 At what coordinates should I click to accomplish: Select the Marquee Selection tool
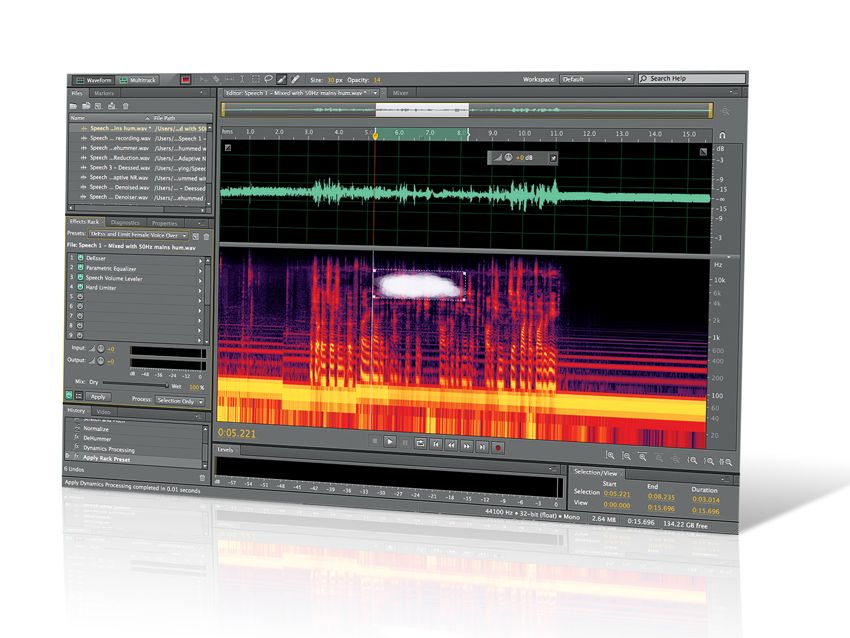tap(255, 79)
